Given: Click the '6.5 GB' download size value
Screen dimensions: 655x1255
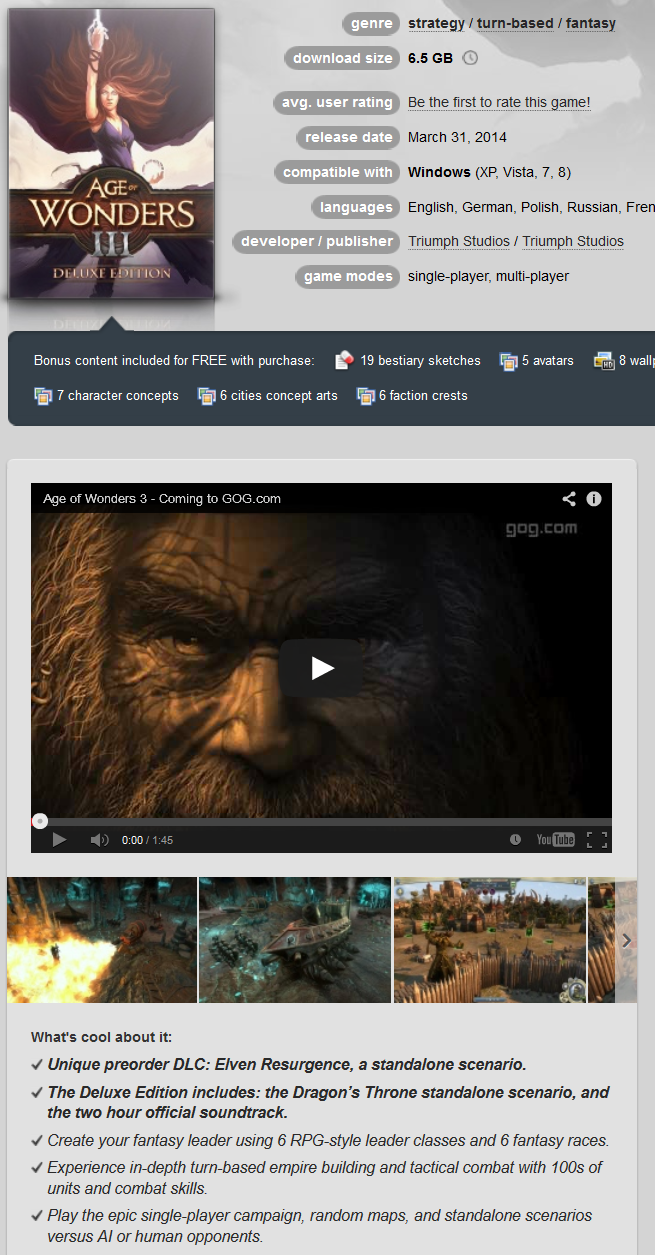Looking at the screenshot, I should 430,58.
